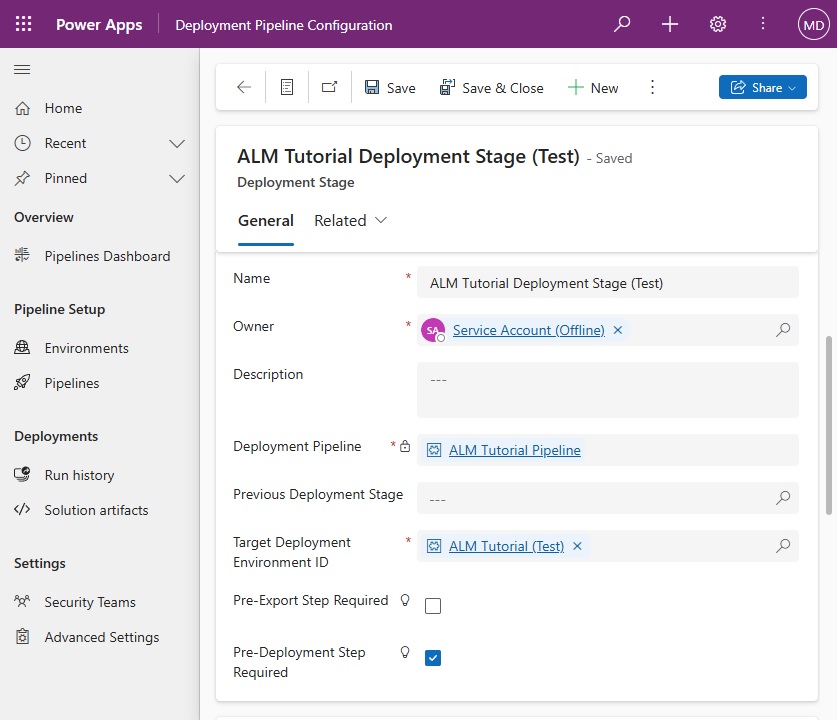Viewport: 837px width, 720px height.
Task: Click the plus quick-create icon in header
Action: 669,24
